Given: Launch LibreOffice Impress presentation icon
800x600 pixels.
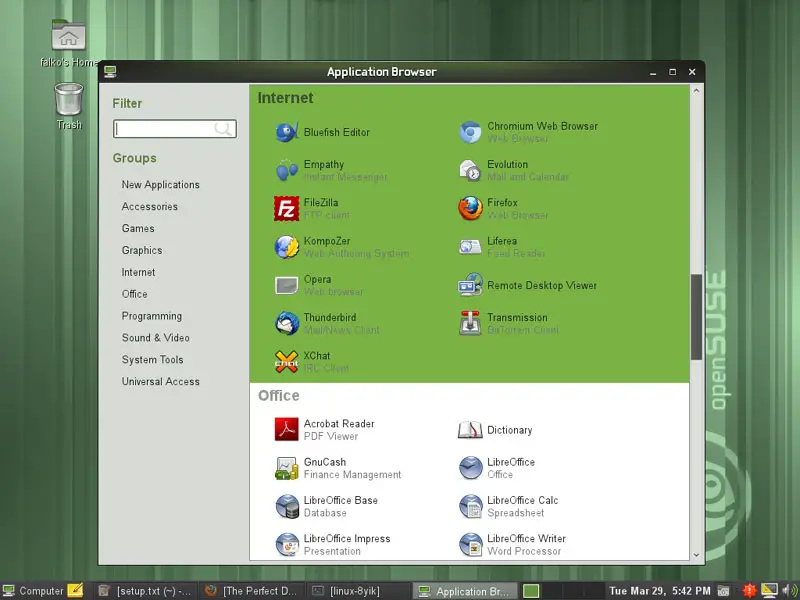Looking at the screenshot, I should click(287, 544).
